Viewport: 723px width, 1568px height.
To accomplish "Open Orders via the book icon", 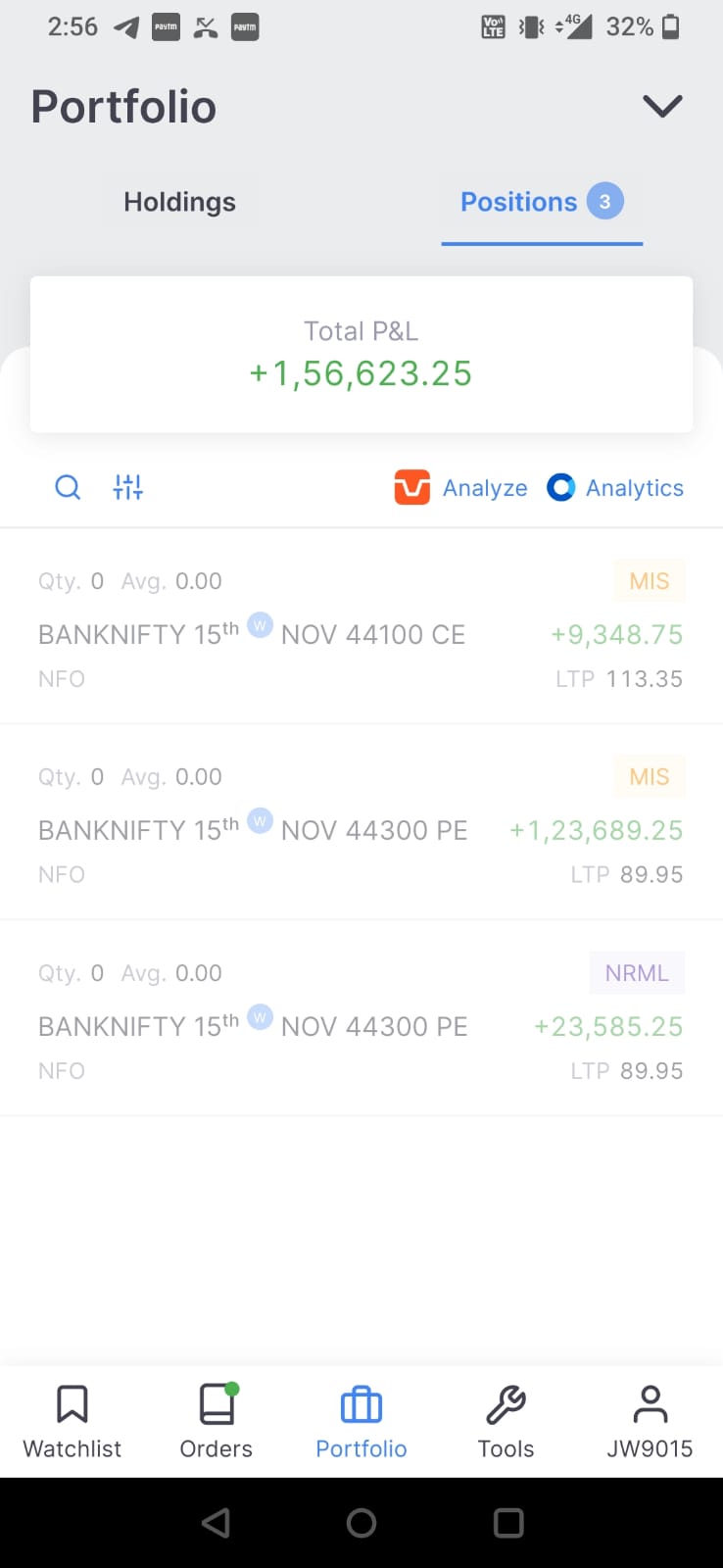I will [x=217, y=1403].
